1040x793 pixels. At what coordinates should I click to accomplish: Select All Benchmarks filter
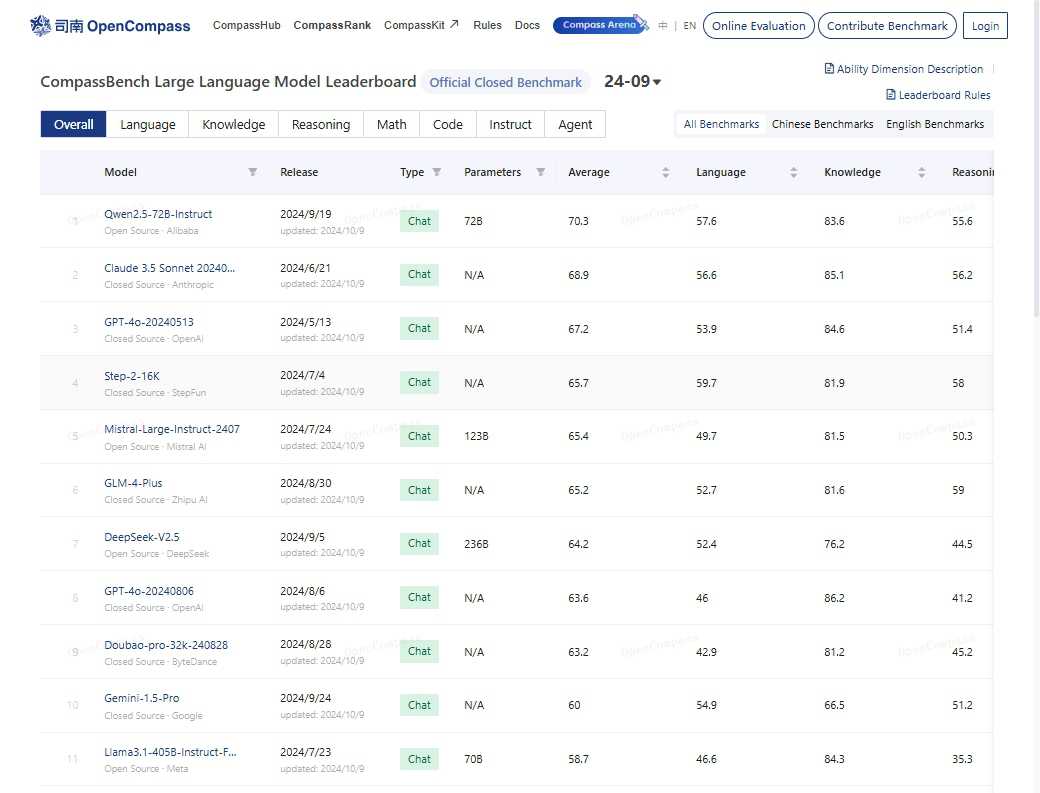click(x=721, y=124)
